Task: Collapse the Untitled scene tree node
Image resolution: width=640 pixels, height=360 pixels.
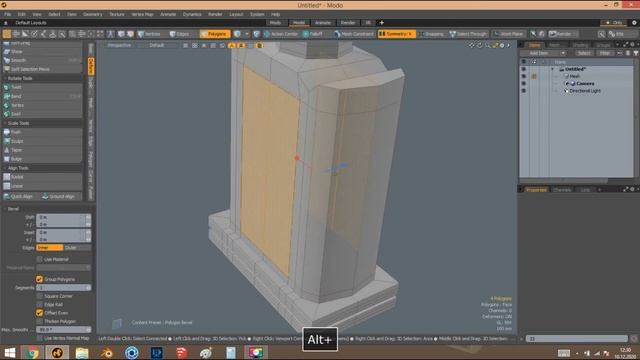Action: coord(553,69)
